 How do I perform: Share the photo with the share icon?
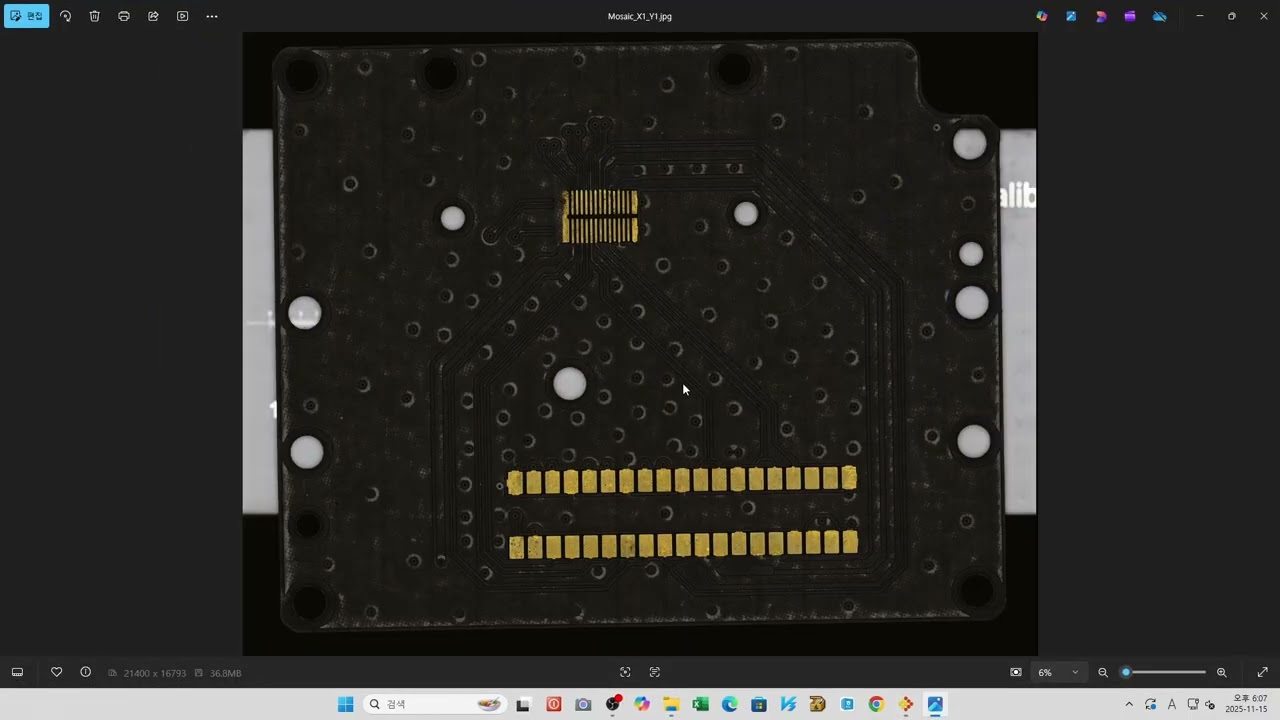[153, 16]
